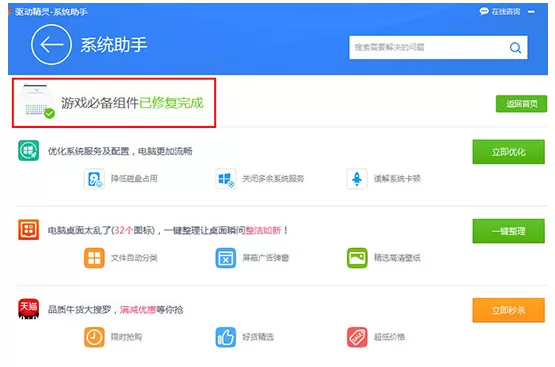Image resolution: width=555 pixels, height=367 pixels.
Task: Click the search problems input field
Action: (438, 47)
